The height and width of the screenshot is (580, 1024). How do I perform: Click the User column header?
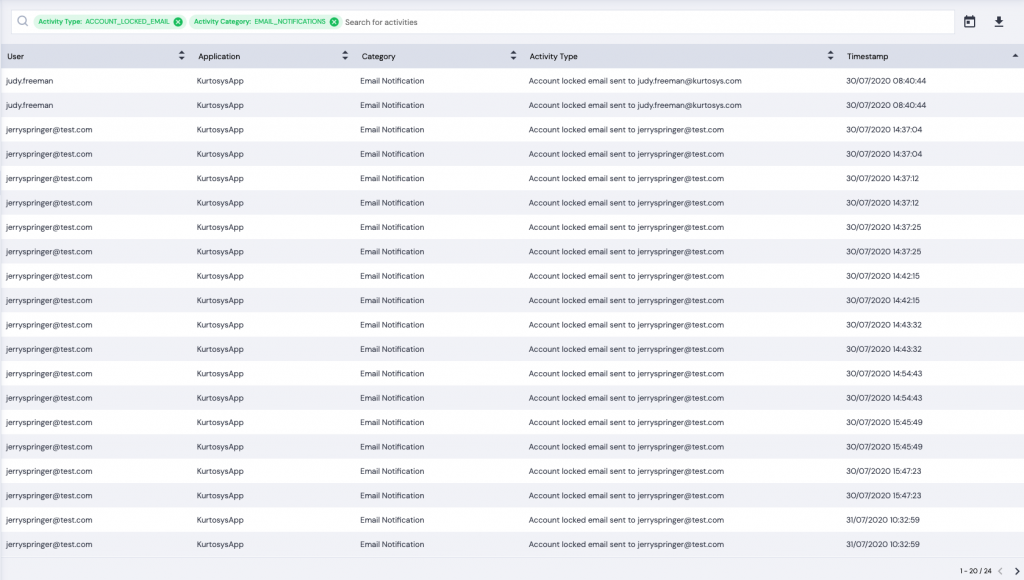16,57
